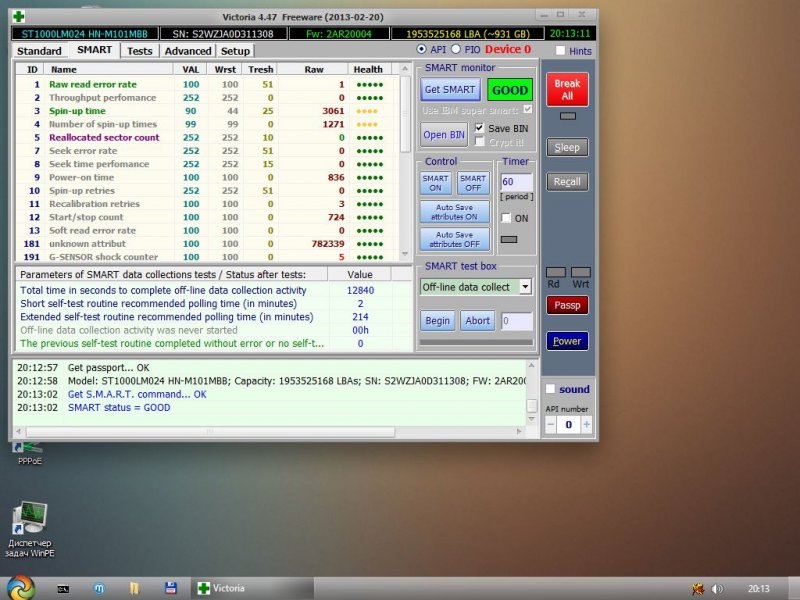Decrease API number with minus button
The image size is (800, 600).
(x=551, y=424)
